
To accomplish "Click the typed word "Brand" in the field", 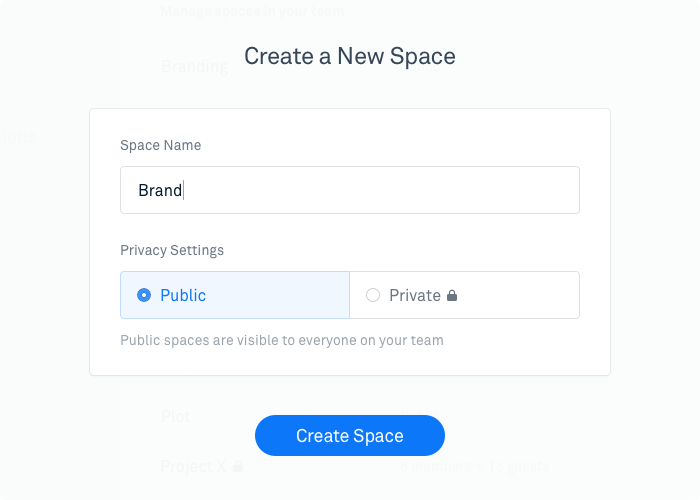I will [160, 190].
